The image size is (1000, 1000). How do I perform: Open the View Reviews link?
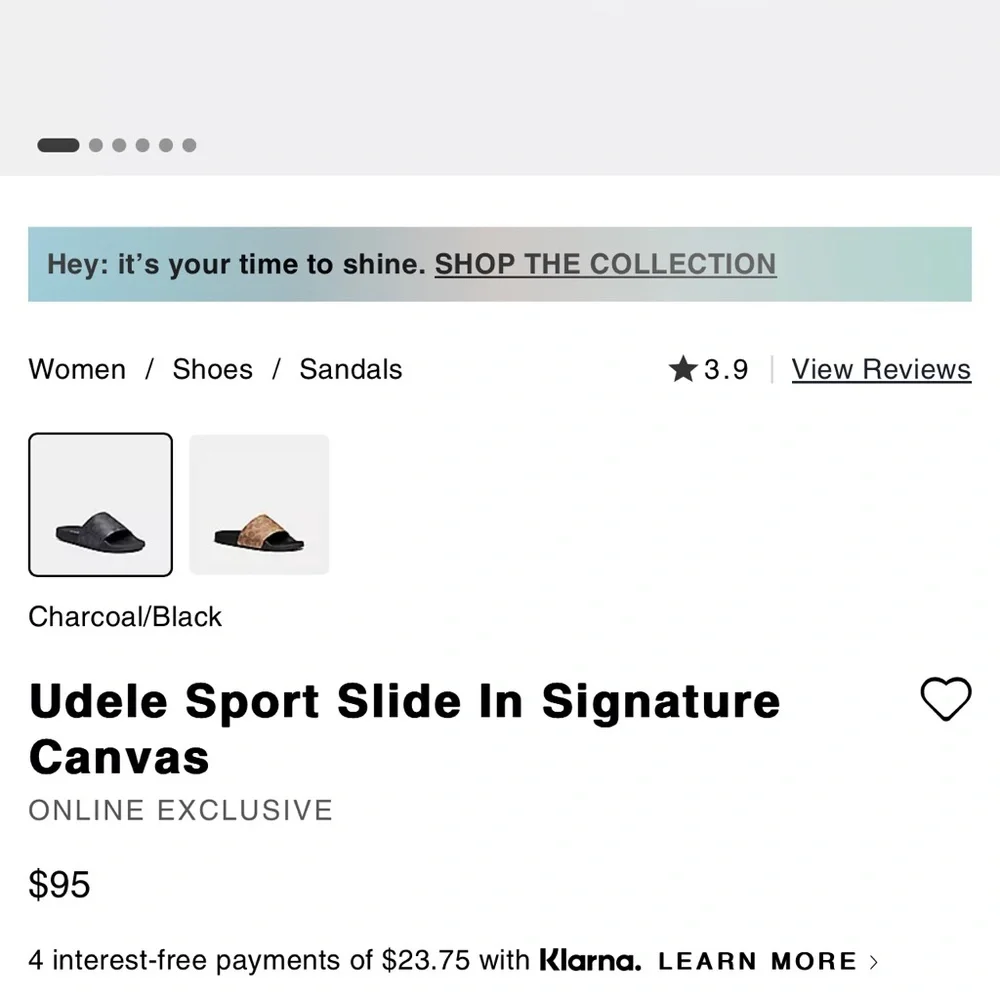tap(881, 369)
